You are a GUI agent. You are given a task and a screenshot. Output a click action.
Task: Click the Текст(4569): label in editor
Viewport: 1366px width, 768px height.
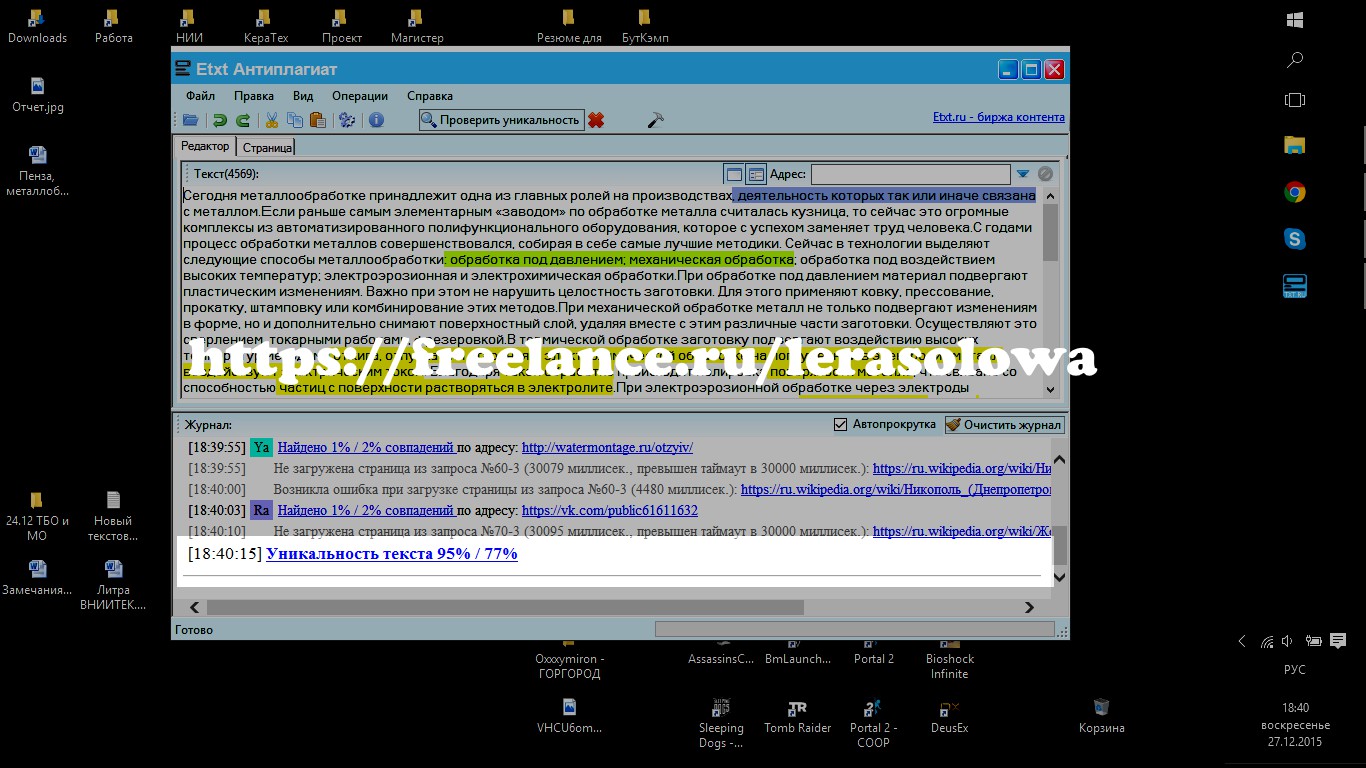coord(226,174)
